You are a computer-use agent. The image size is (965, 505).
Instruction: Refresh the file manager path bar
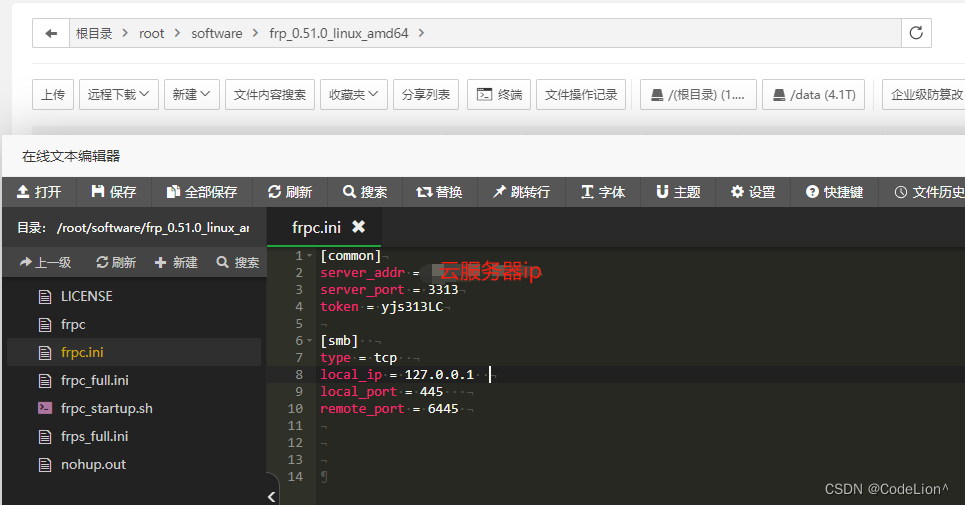click(916, 33)
